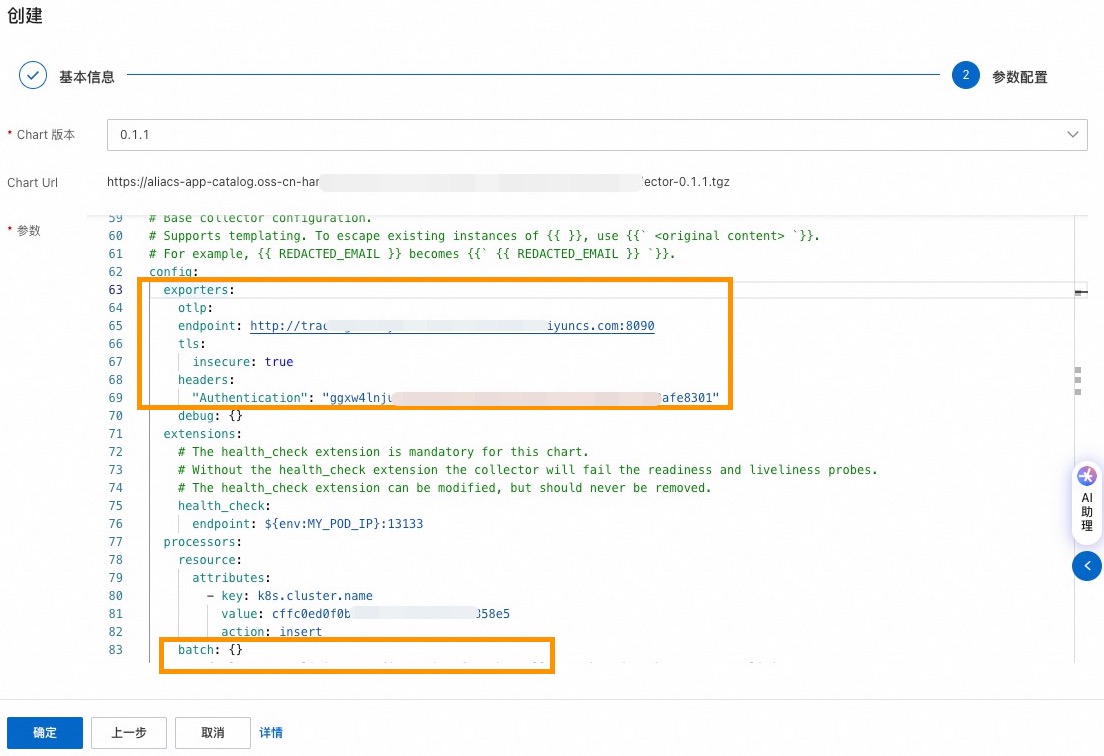Click the 'health_check:' line

point(225,506)
